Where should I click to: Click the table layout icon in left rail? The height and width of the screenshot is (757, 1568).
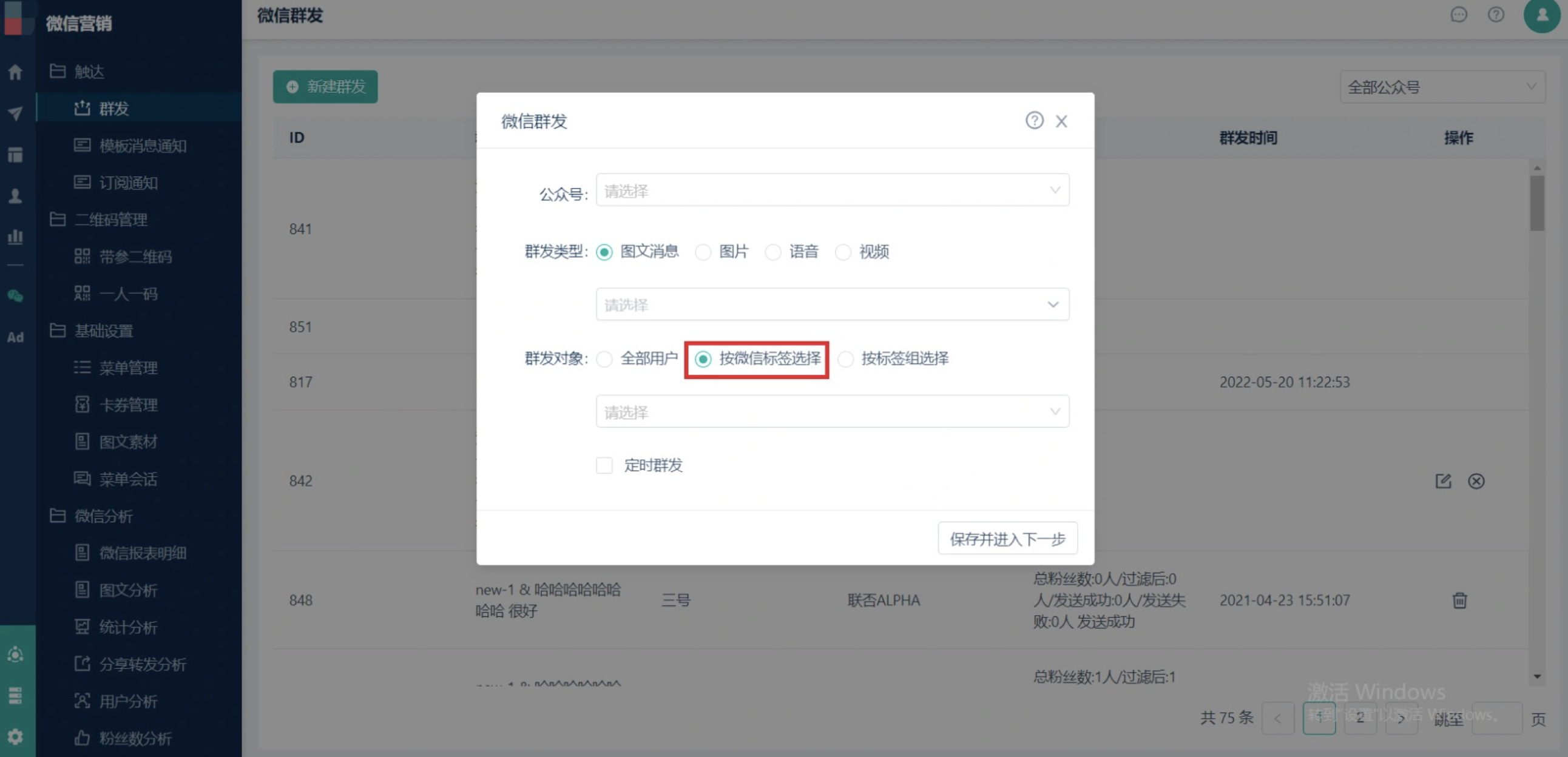click(15, 155)
